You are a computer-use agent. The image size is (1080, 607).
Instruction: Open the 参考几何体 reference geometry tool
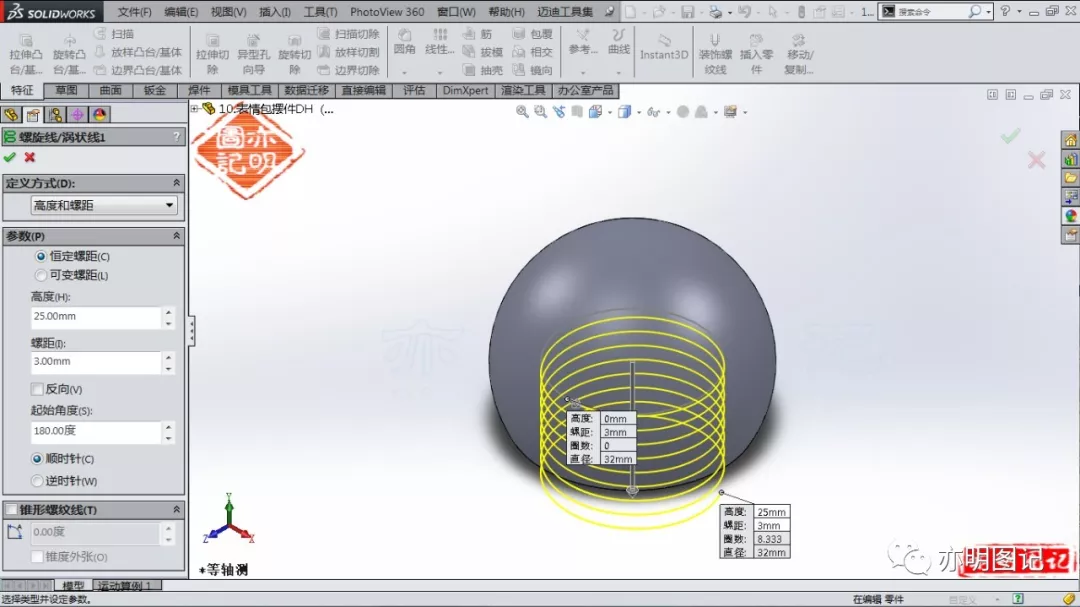click(x=583, y=42)
